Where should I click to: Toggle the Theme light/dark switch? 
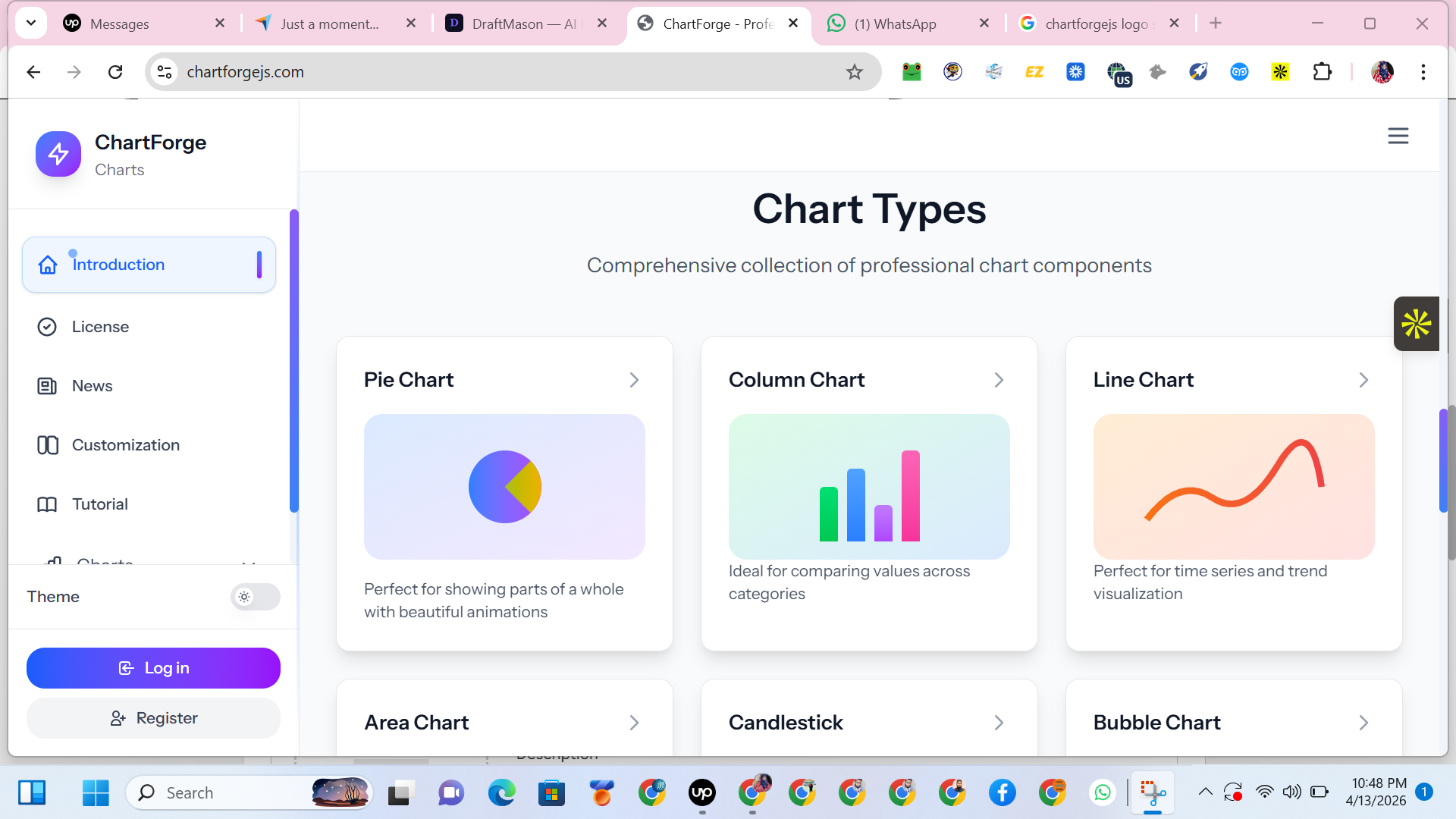(x=255, y=597)
